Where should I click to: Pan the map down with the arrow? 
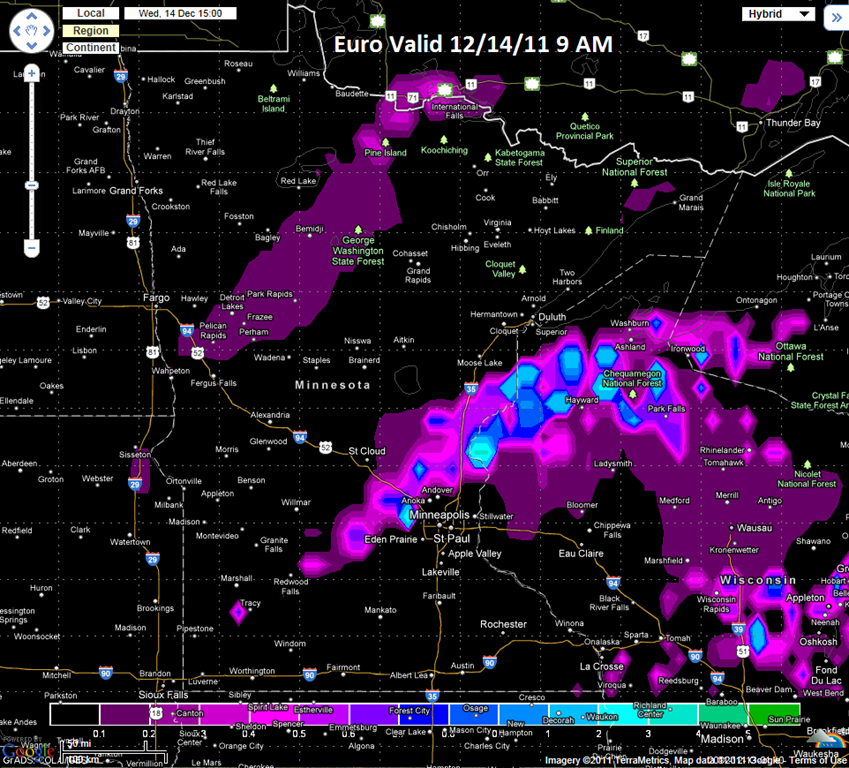(31, 45)
